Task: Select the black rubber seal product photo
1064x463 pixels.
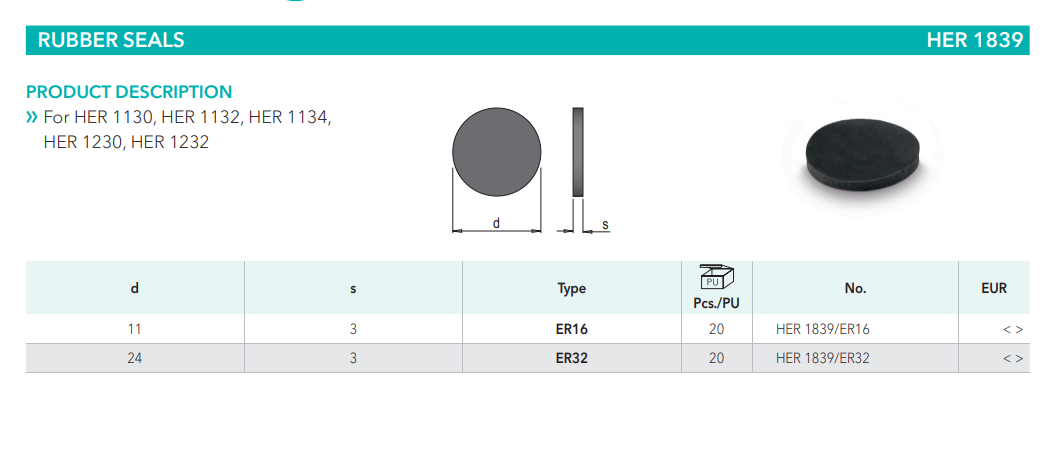Action: pyautogui.click(x=861, y=151)
